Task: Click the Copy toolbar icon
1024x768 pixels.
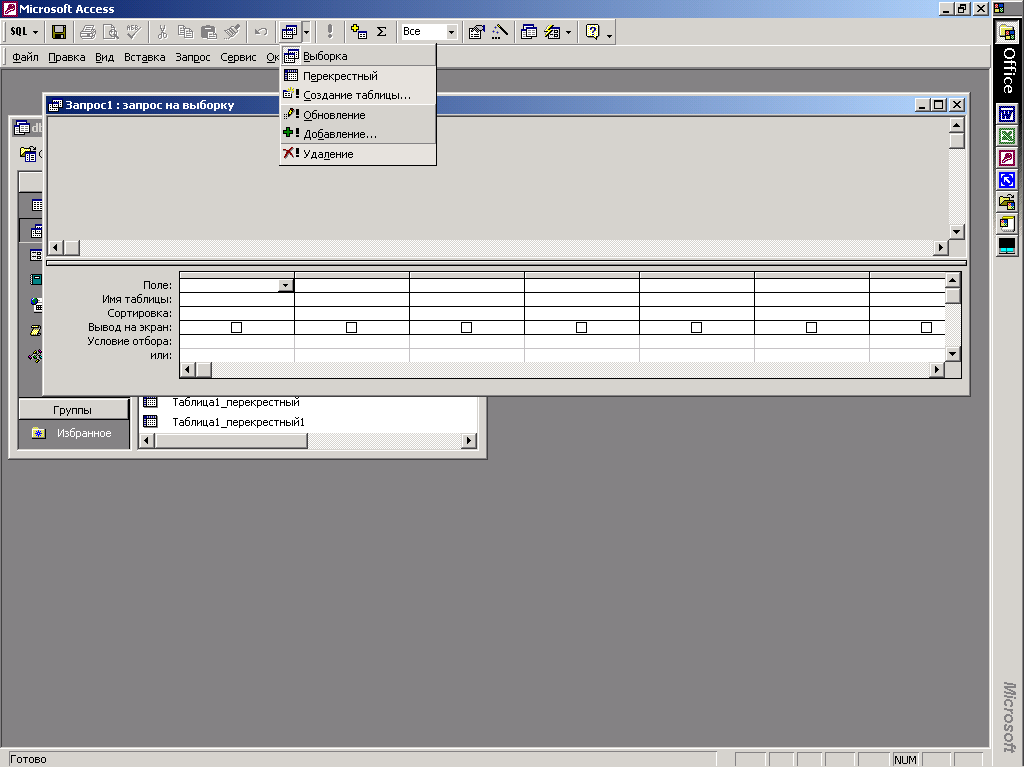Action: pos(185,31)
